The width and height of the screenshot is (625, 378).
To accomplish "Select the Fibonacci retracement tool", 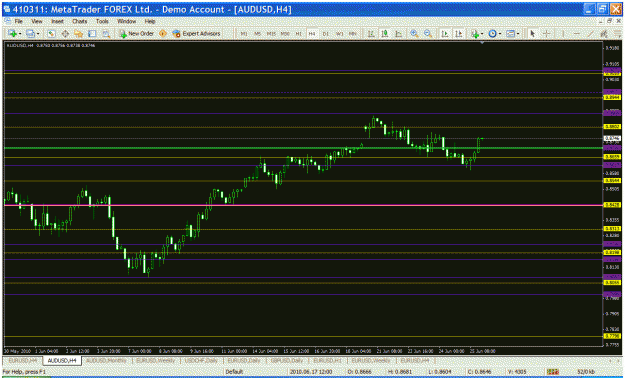I will 617,34.
